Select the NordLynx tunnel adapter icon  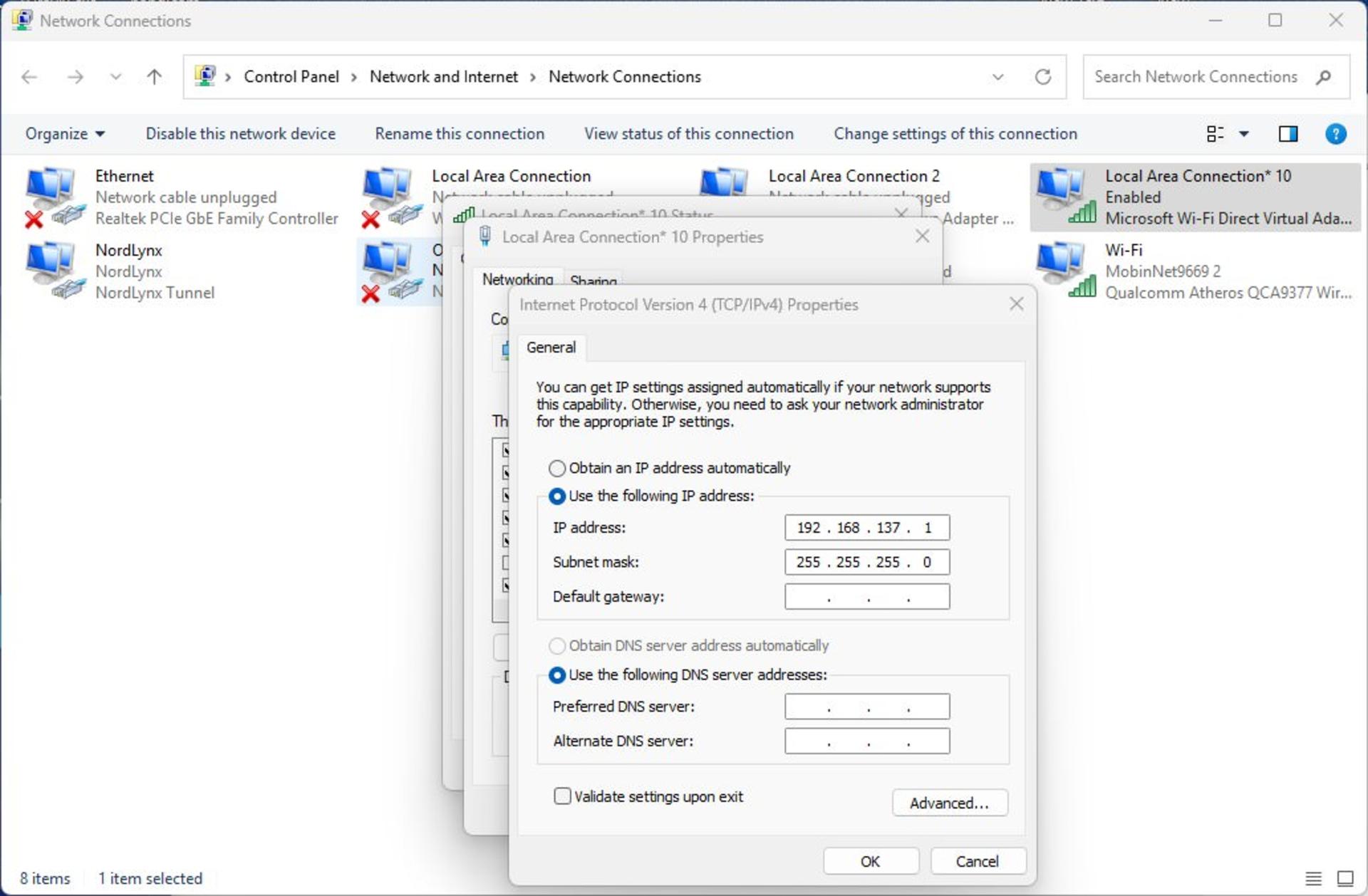(54, 271)
